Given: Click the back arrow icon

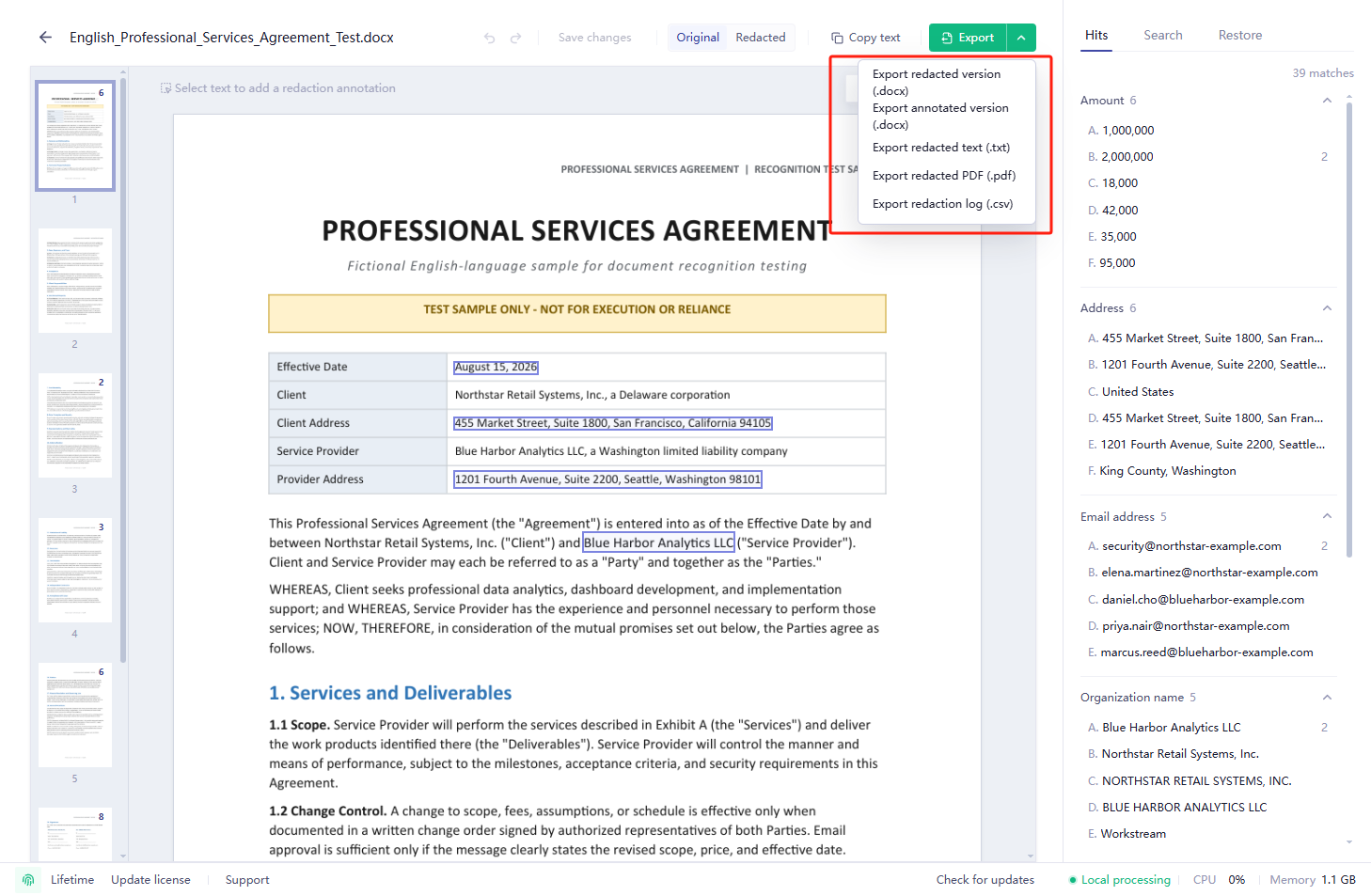Looking at the screenshot, I should tap(45, 38).
